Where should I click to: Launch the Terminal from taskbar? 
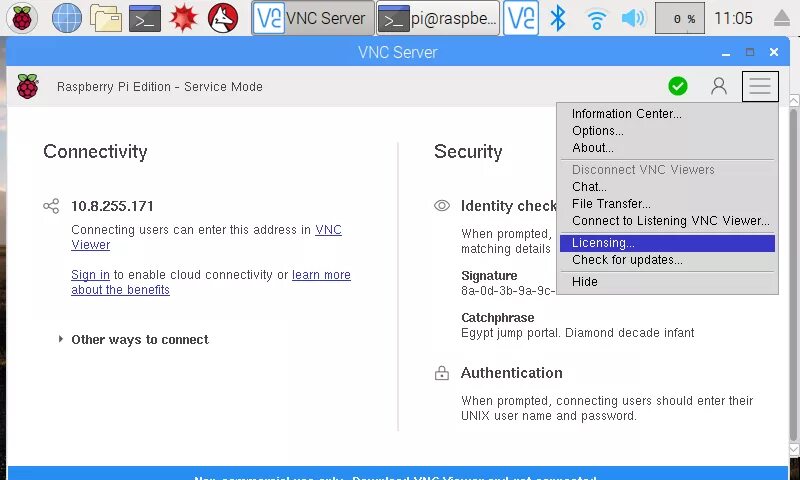point(145,18)
